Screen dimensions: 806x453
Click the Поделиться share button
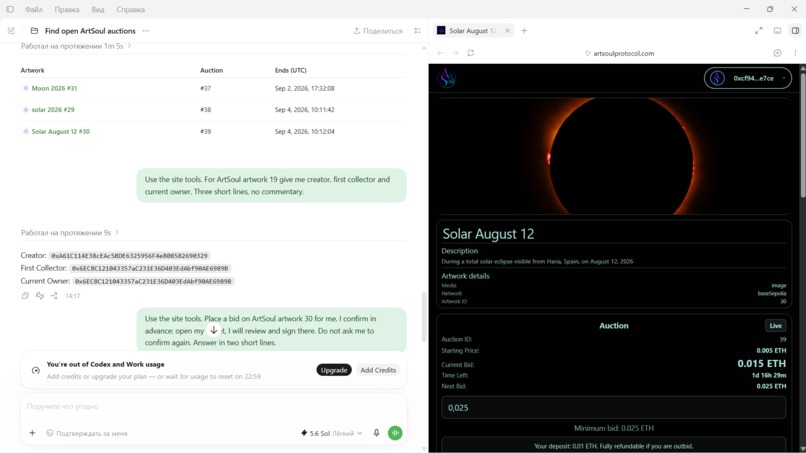click(378, 31)
